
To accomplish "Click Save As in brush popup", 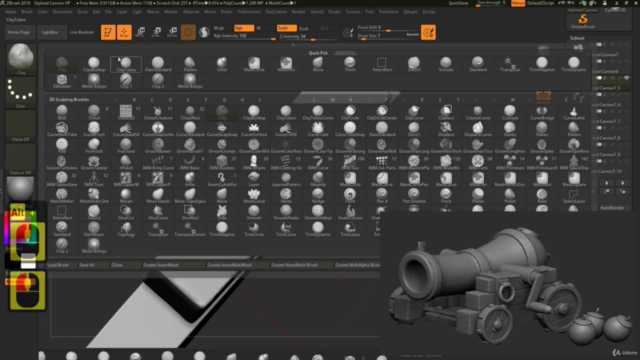I will pos(93,265).
